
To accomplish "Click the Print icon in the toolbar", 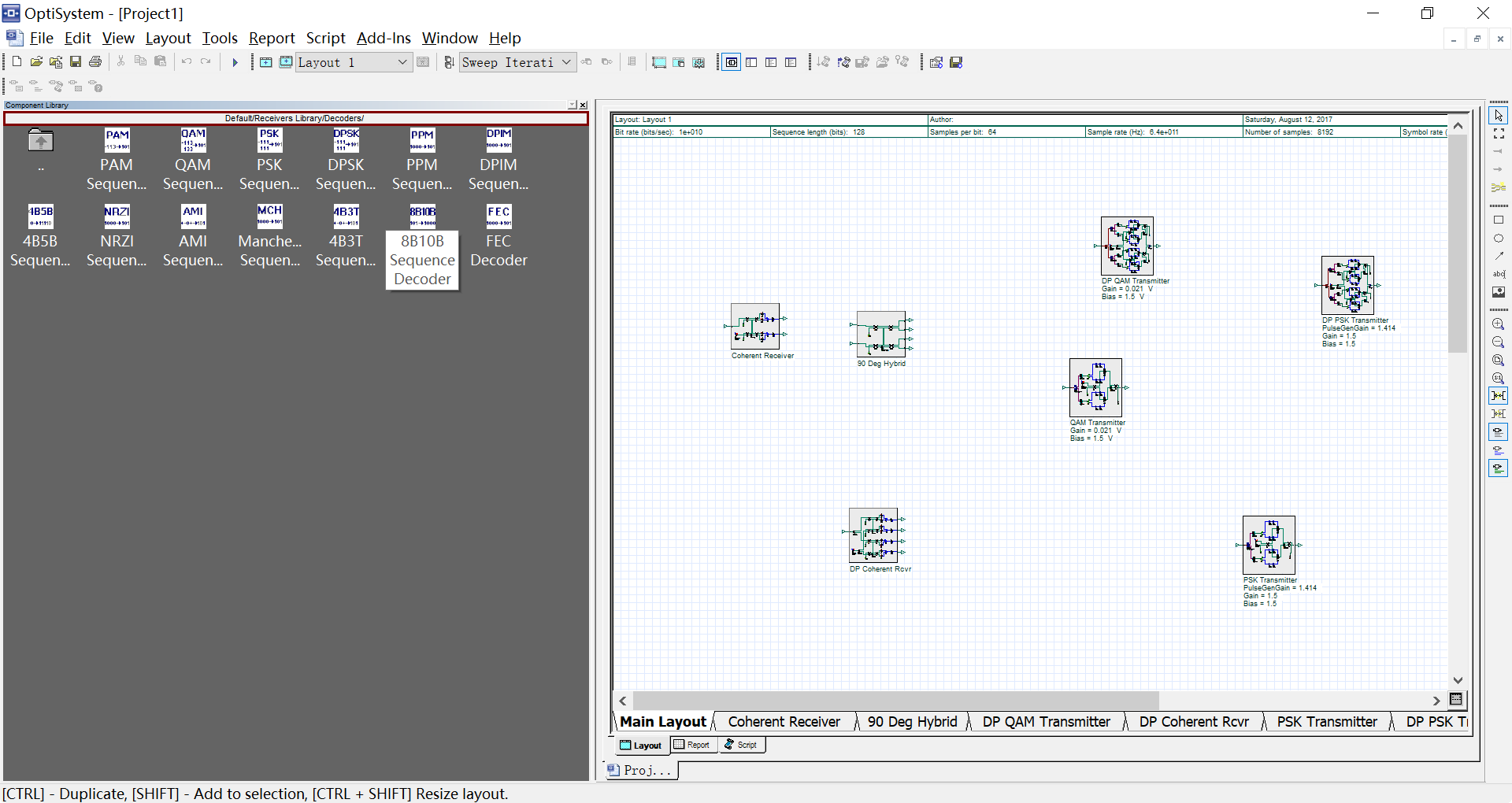I will 95,61.
